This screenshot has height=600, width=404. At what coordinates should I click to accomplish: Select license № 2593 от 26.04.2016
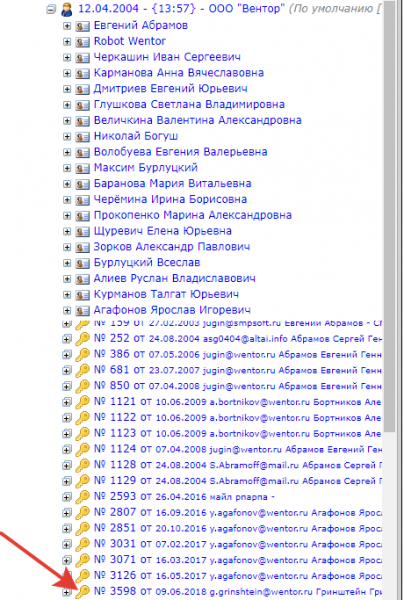pyautogui.click(x=184, y=496)
